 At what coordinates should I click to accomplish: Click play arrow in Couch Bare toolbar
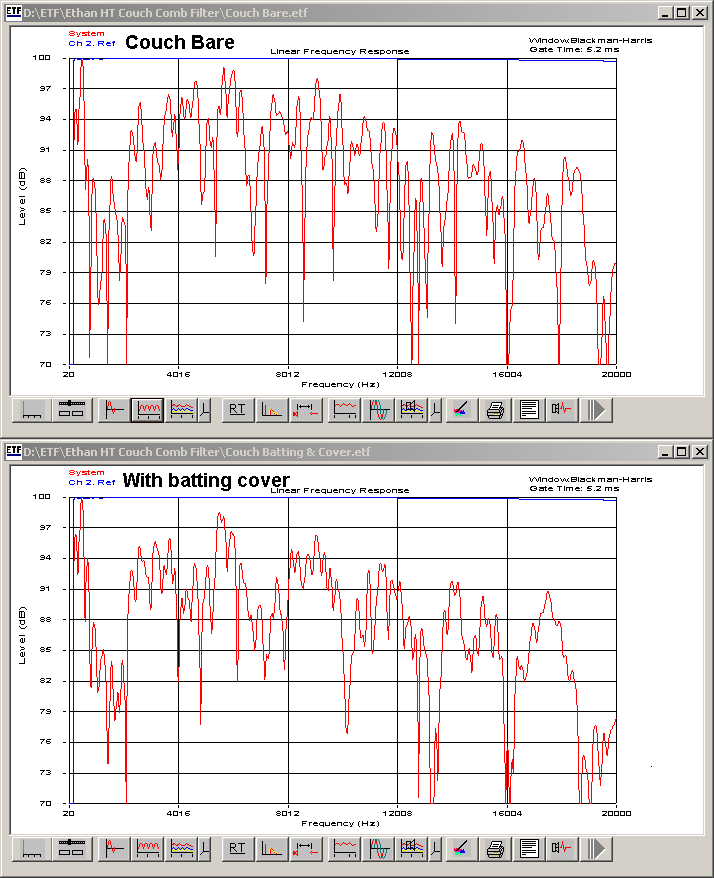tap(596, 410)
